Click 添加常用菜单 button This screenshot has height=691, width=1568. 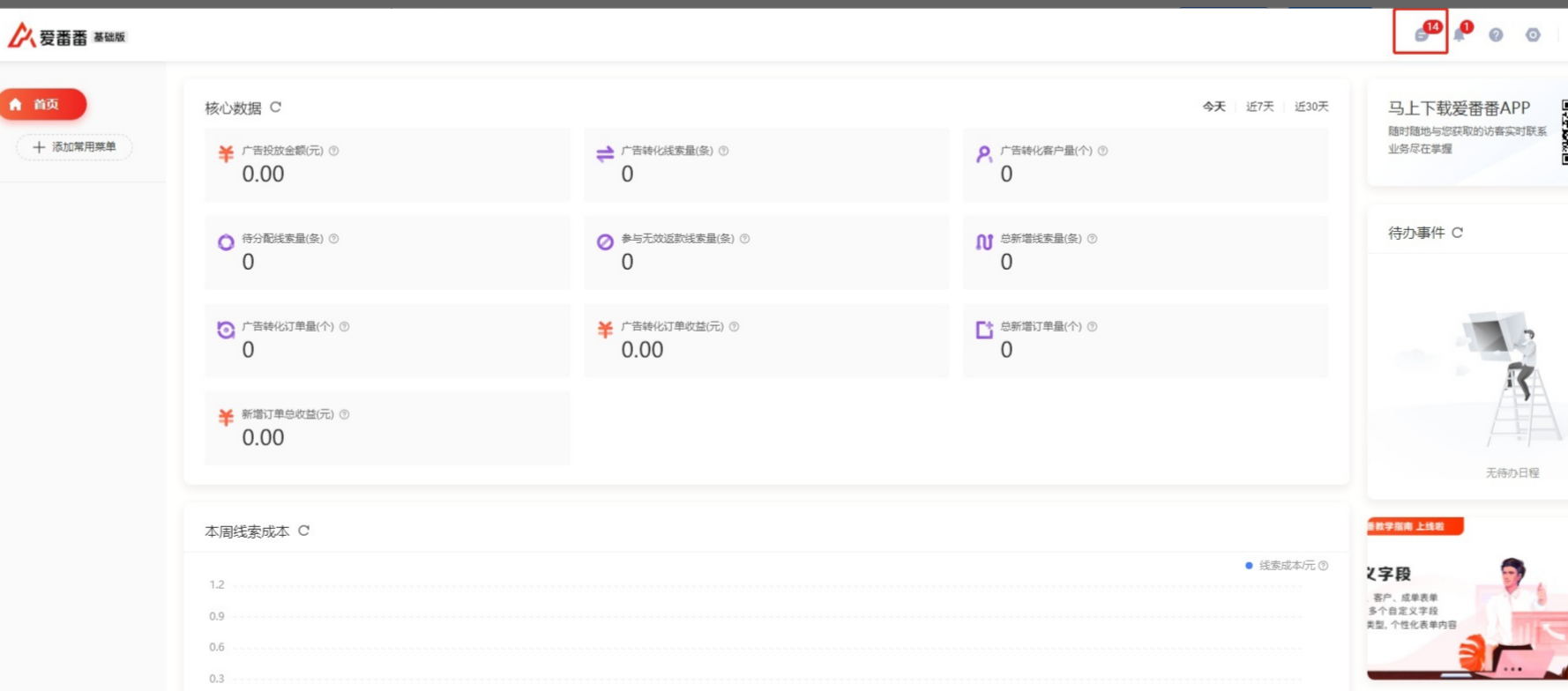click(x=74, y=147)
